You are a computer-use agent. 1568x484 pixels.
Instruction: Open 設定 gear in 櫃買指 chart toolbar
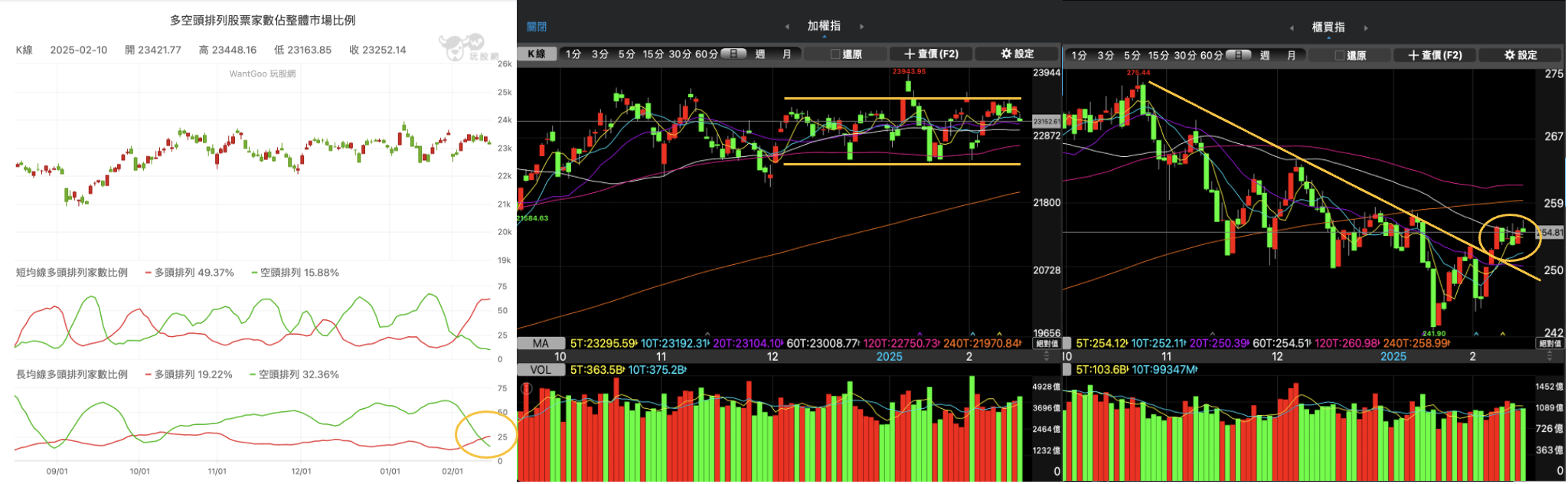pos(1520,55)
